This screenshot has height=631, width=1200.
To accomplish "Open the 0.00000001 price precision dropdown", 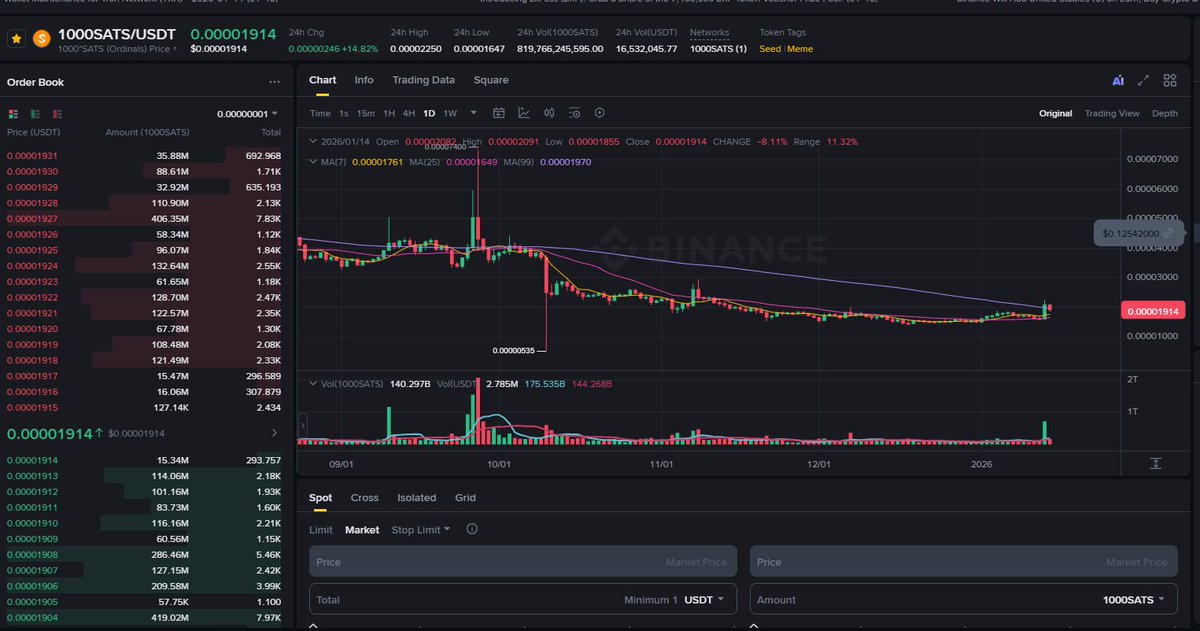I will [247, 114].
